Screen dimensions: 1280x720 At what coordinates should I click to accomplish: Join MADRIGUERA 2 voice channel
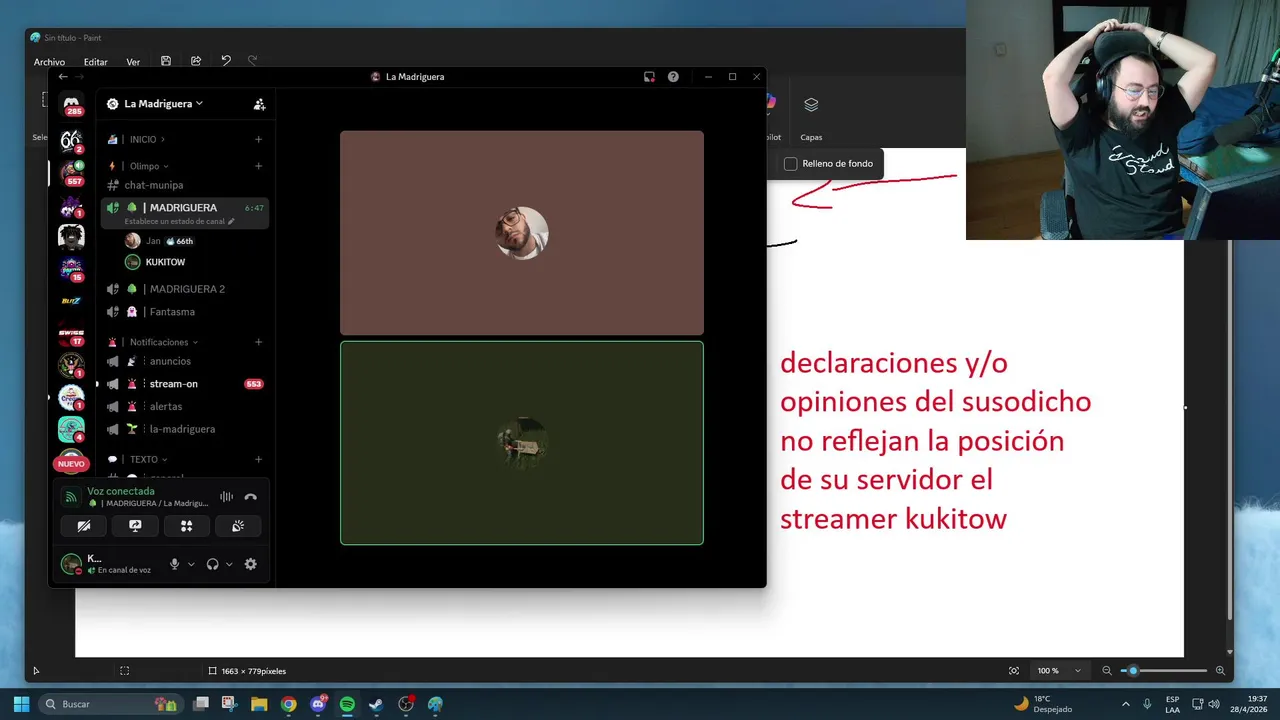coord(185,289)
